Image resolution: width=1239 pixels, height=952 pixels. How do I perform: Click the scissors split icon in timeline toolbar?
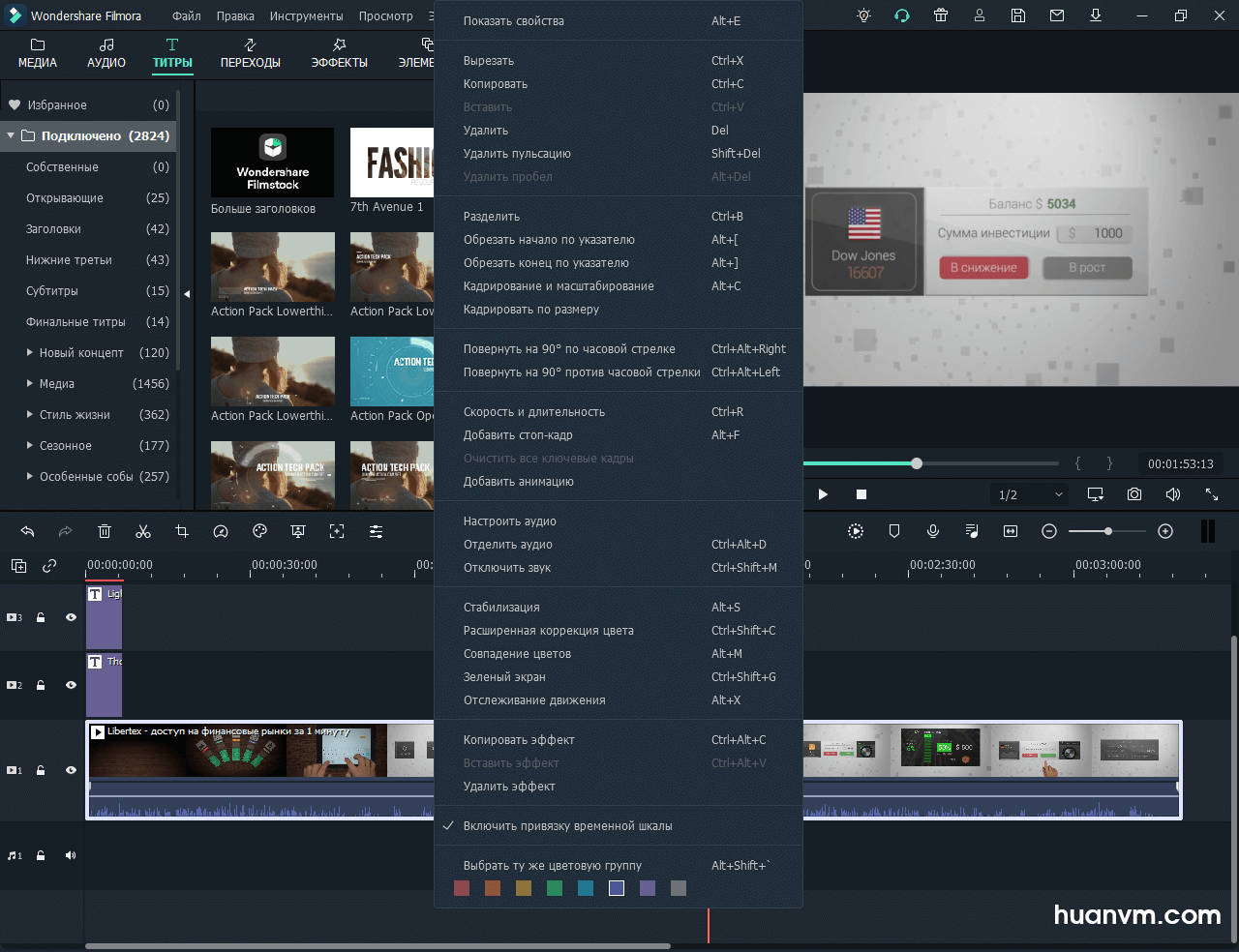coord(143,531)
